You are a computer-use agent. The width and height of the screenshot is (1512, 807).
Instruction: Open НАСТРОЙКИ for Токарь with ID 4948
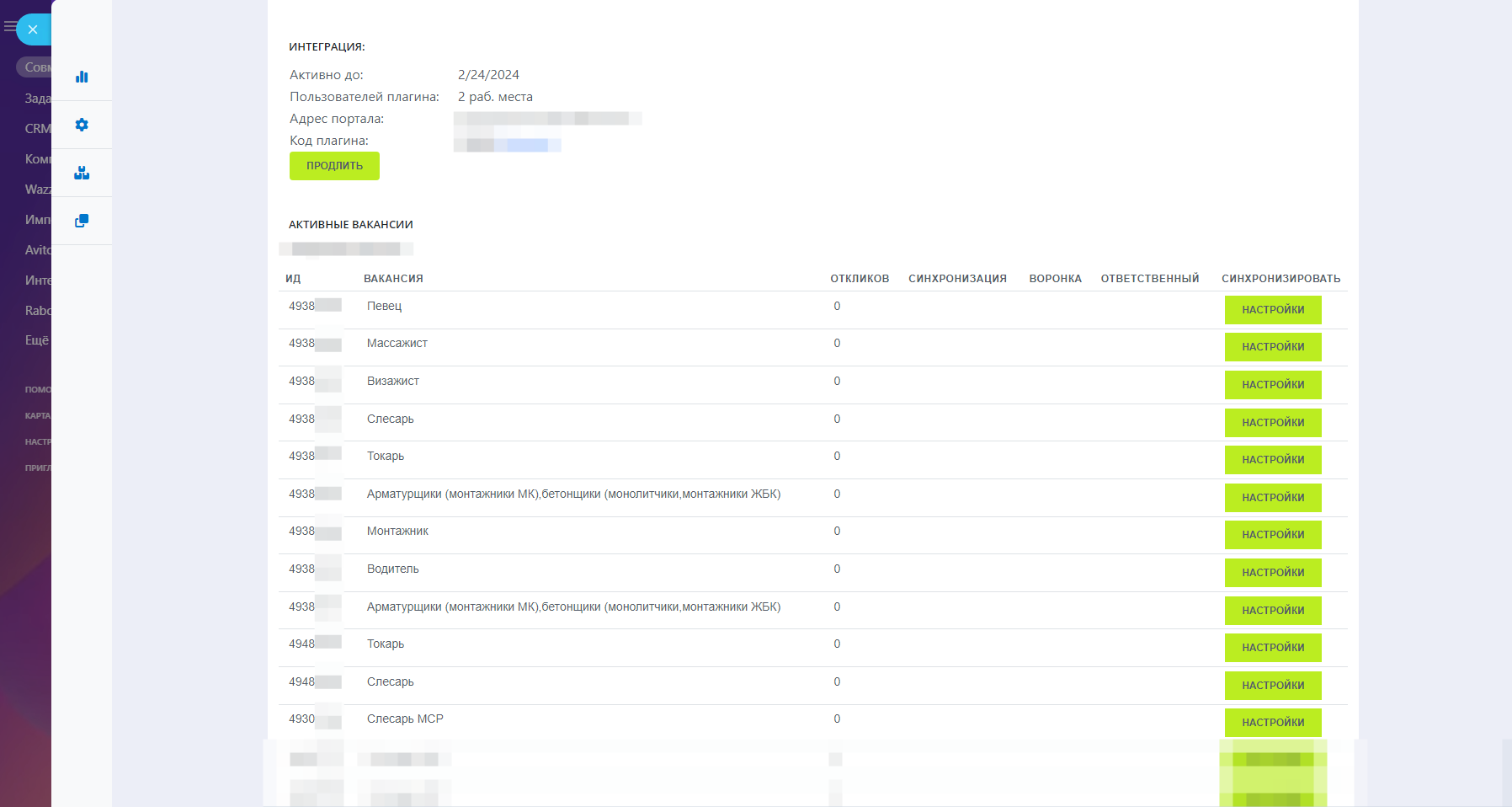[x=1273, y=648]
